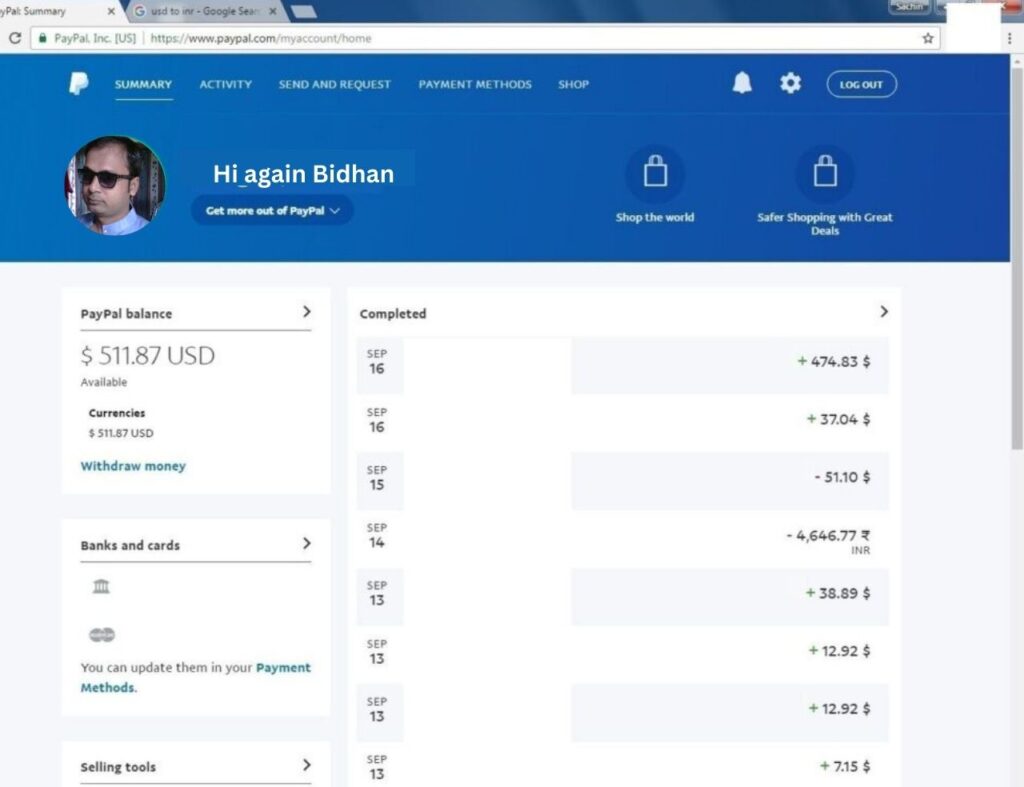The image size is (1024, 787).
Task: Expand the Completed transactions arrow
Action: (x=883, y=312)
